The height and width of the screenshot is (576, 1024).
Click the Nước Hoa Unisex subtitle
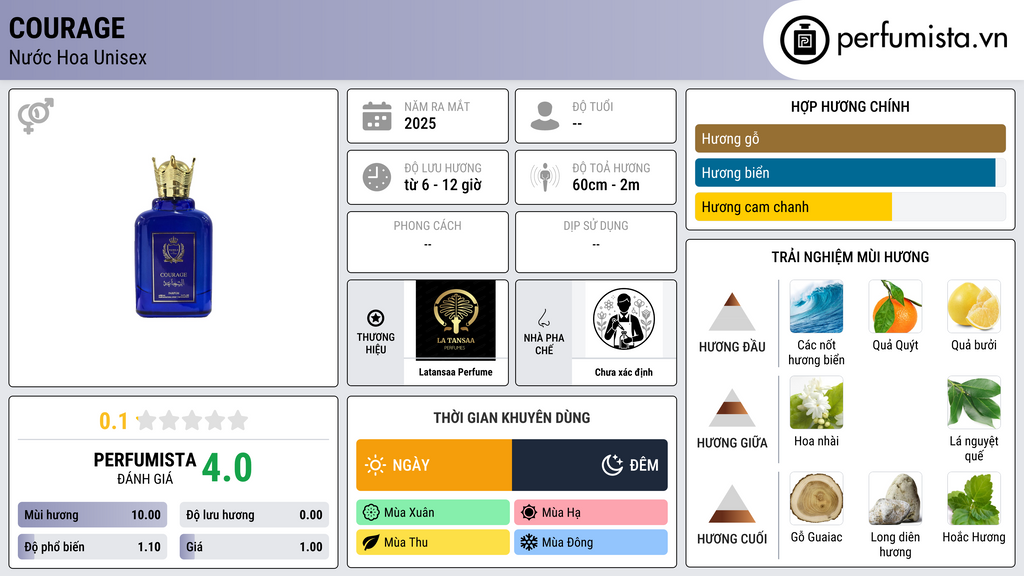[x=78, y=57]
